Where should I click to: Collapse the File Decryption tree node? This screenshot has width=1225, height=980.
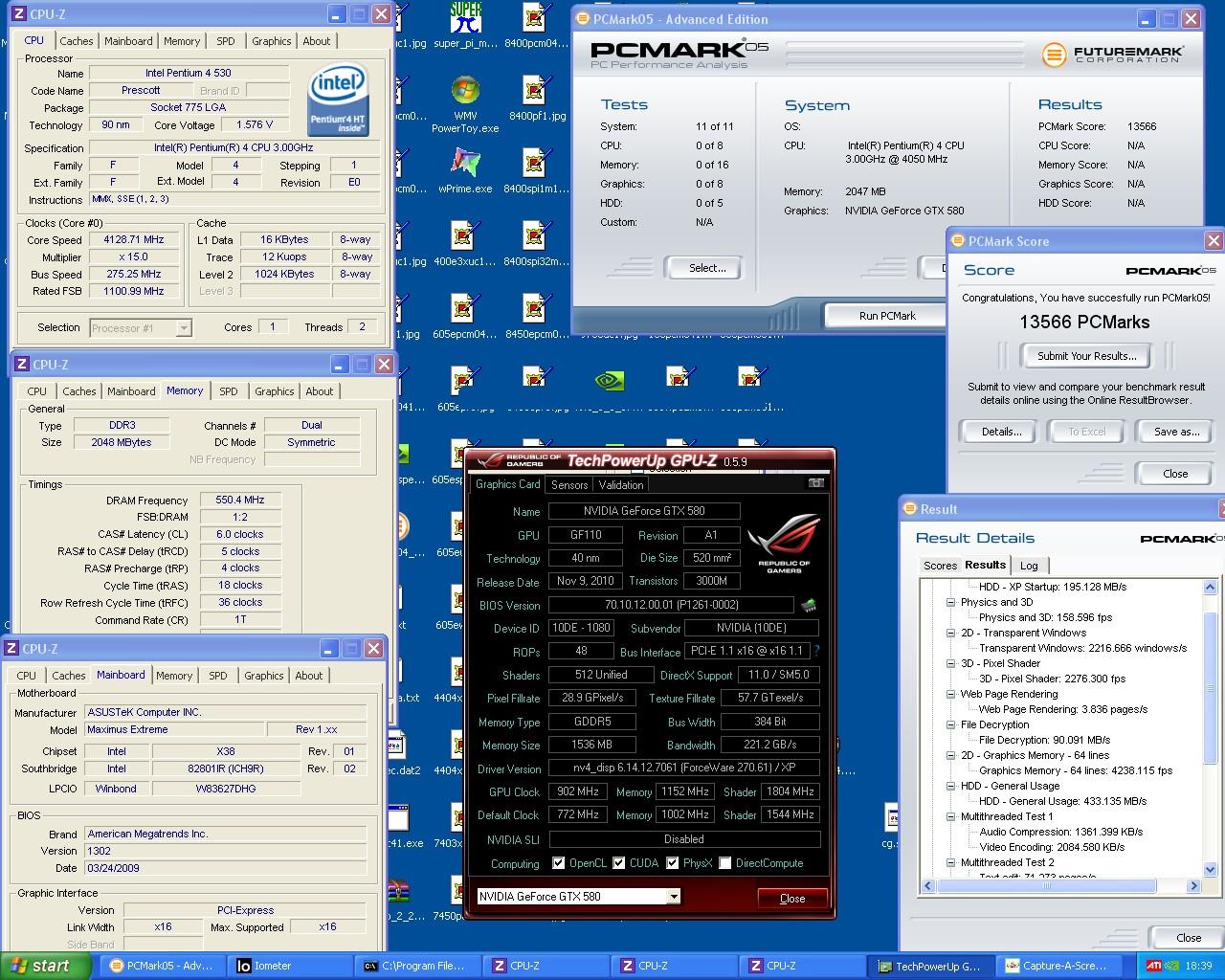tap(950, 724)
